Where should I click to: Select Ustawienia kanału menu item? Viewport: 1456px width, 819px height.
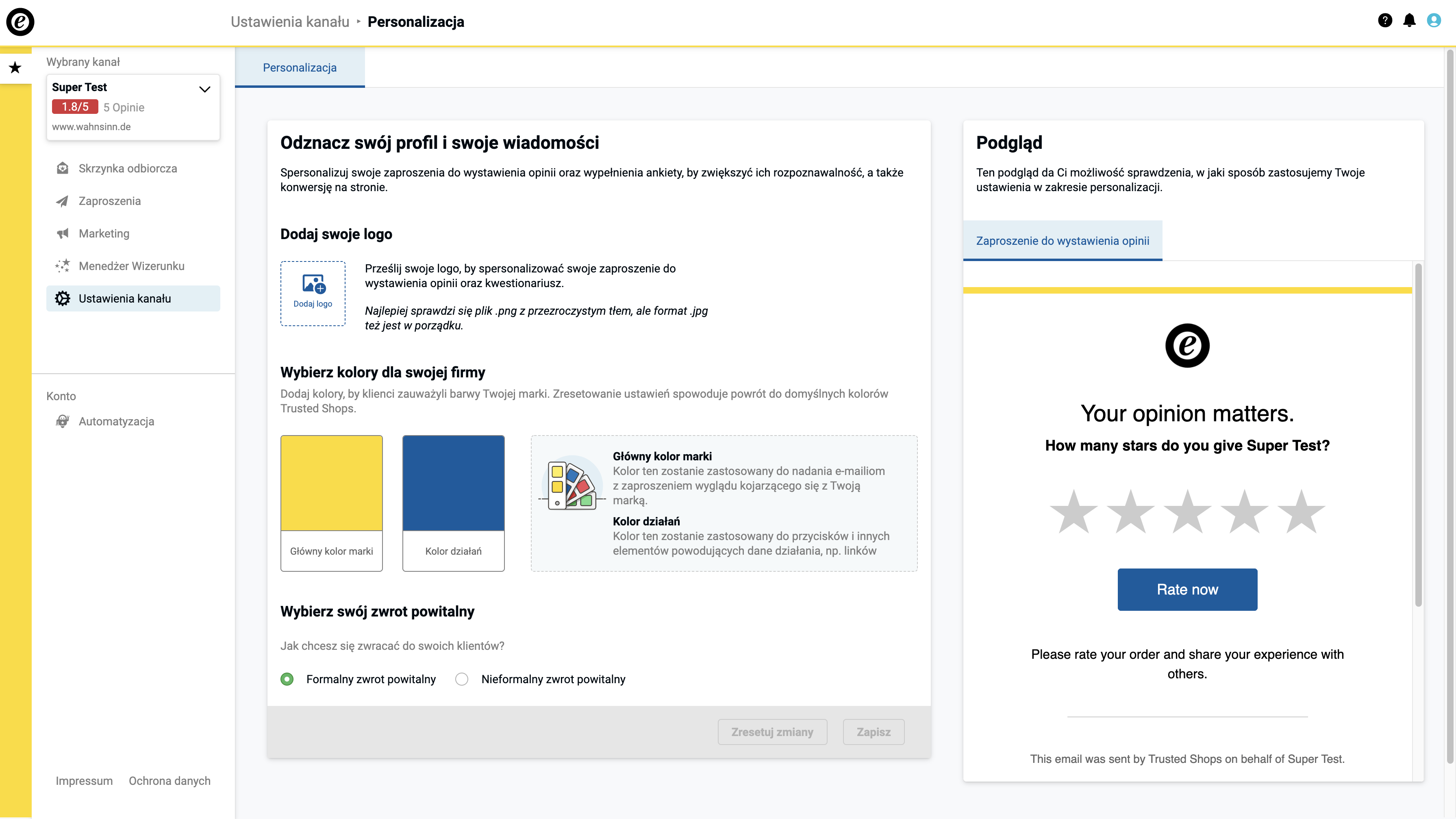pyautogui.click(x=133, y=298)
